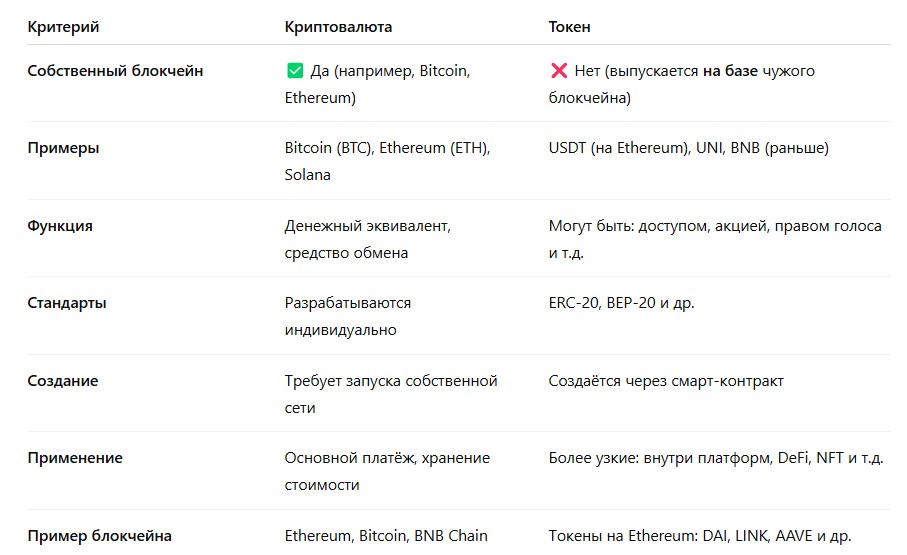Viewport: 907px width, 555px height.
Task: Click the green checkmark emoji icon
Action: (x=295, y=71)
